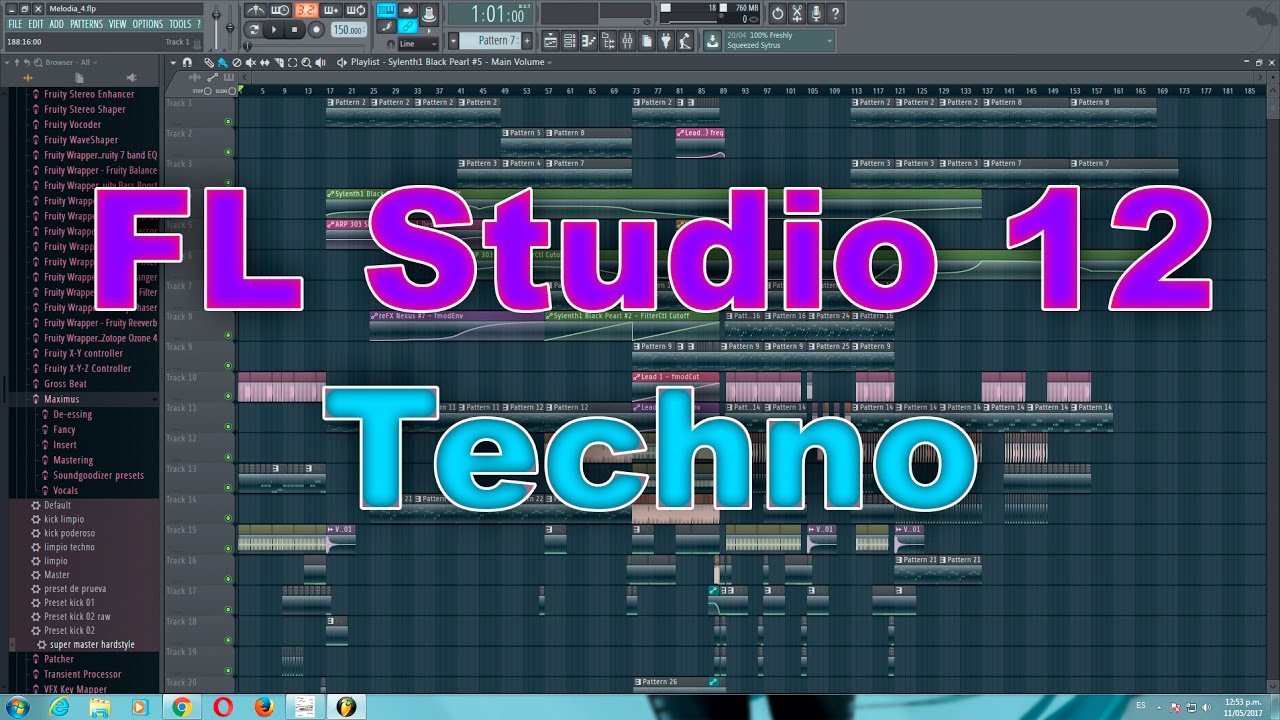Open the EDIT menu
1280x720 pixels.
click(36, 24)
